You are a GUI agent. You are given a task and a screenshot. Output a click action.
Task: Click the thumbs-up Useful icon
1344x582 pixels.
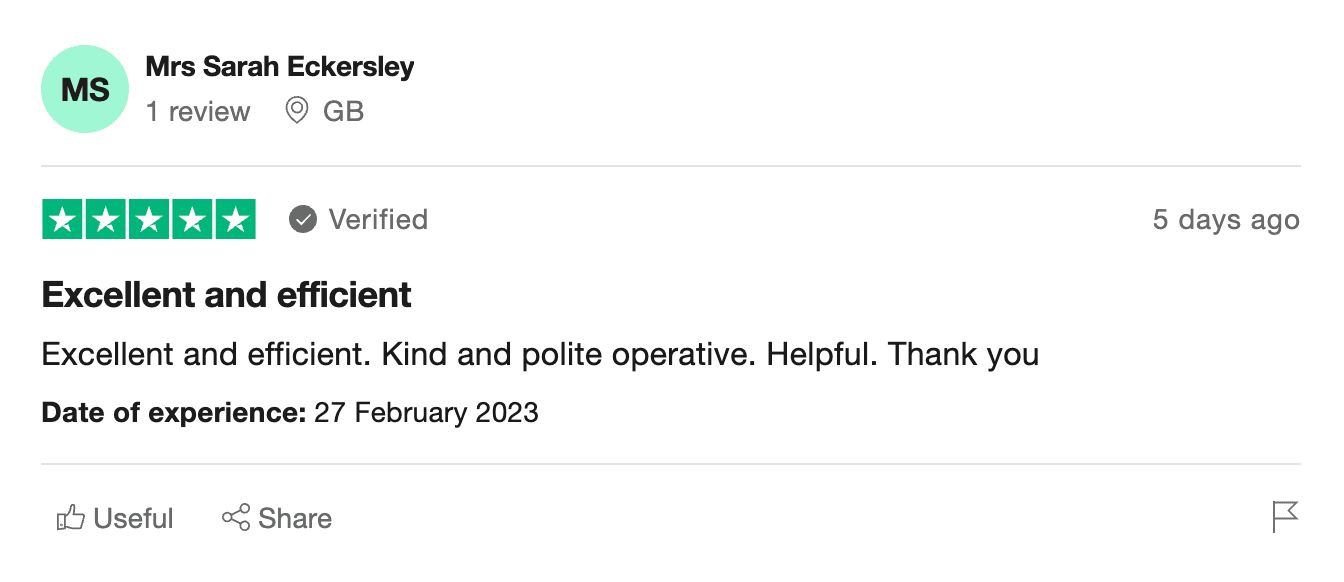coord(70,518)
